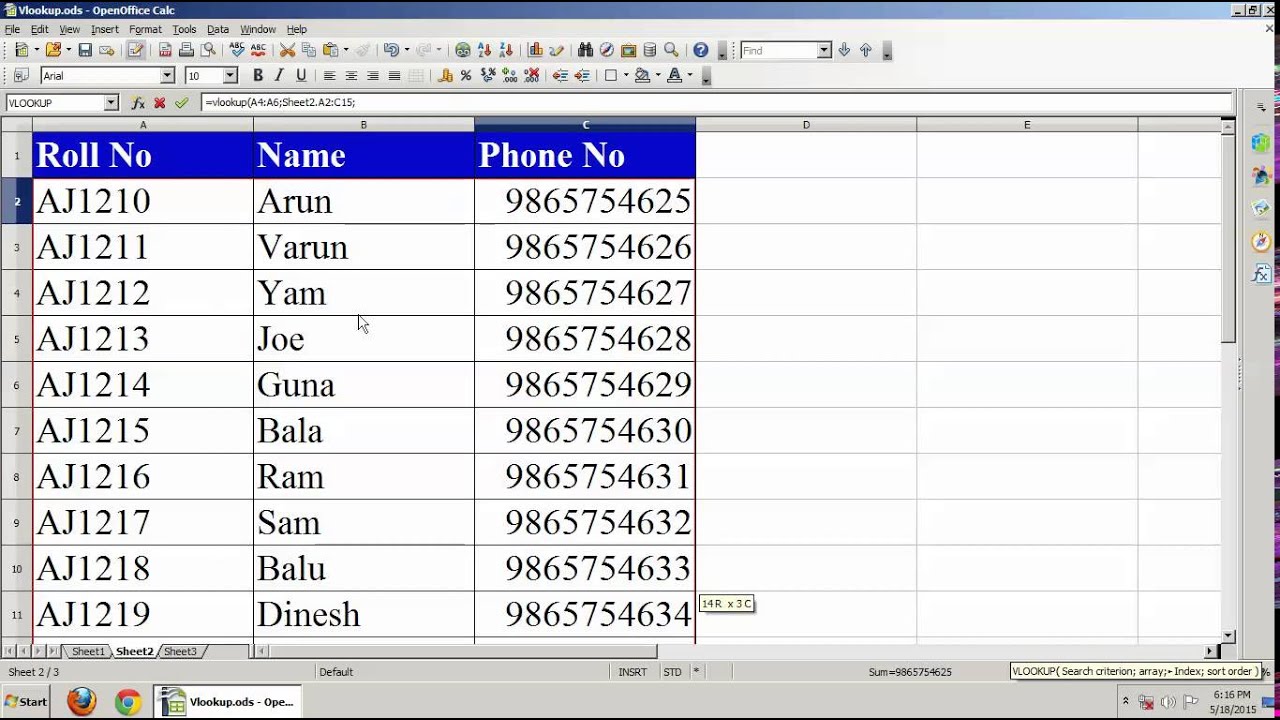The image size is (1280, 720).
Task: Open Font Size dropdown
Action: tap(230, 75)
